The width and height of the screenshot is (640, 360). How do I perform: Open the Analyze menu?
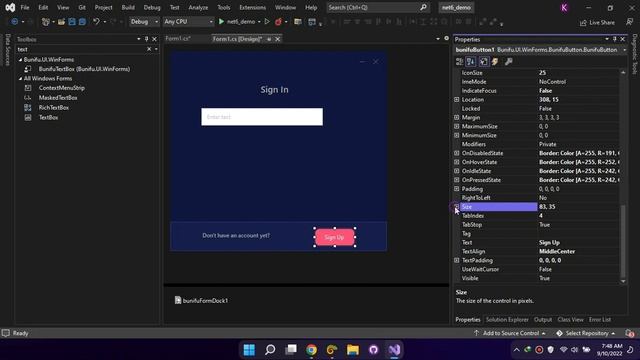coord(198,7)
